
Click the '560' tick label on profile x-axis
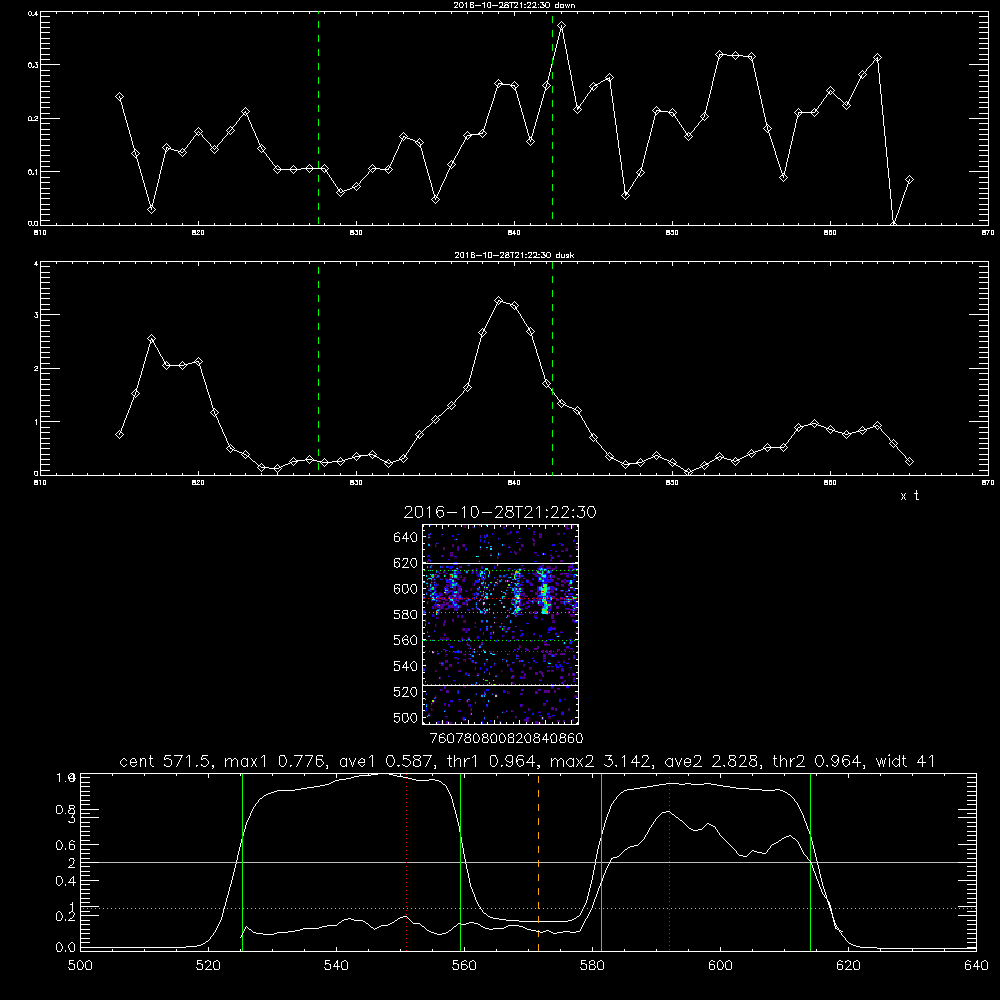tap(464, 966)
